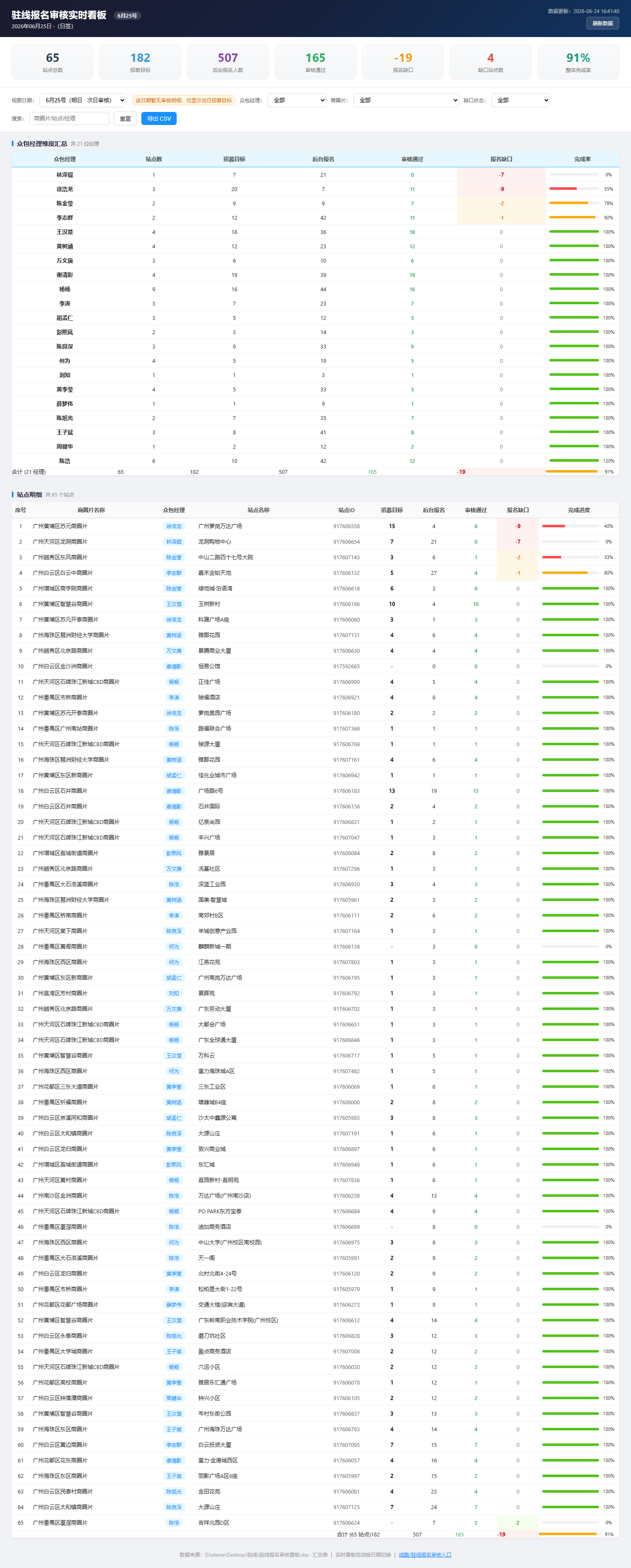Image resolution: width=631 pixels, height=1568 pixels.
Task: Click the orange 该日期暂无审核明细 notice pill
Action: pyautogui.click(x=184, y=101)
